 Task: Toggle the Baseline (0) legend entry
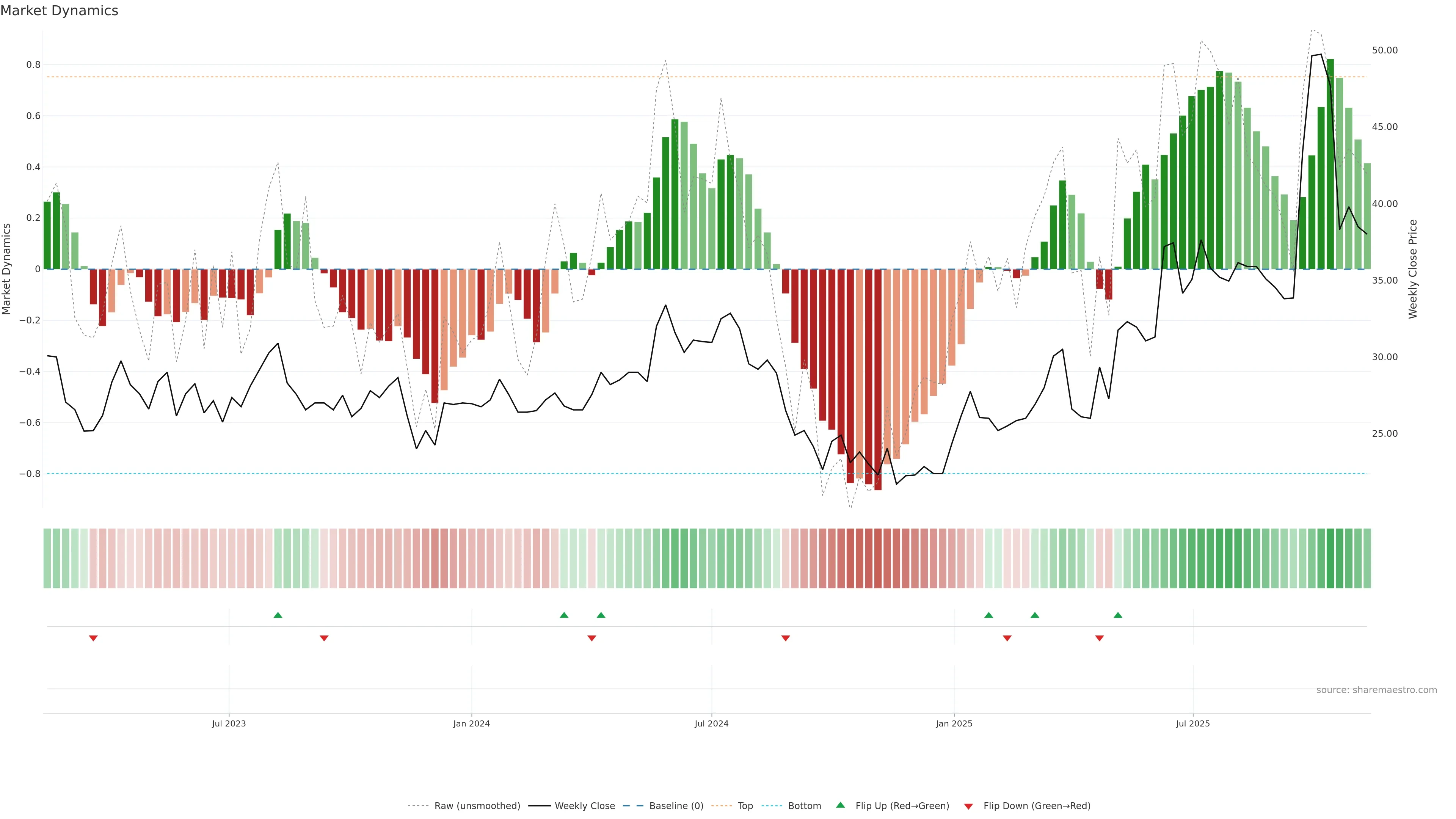(x=675, y=805)
